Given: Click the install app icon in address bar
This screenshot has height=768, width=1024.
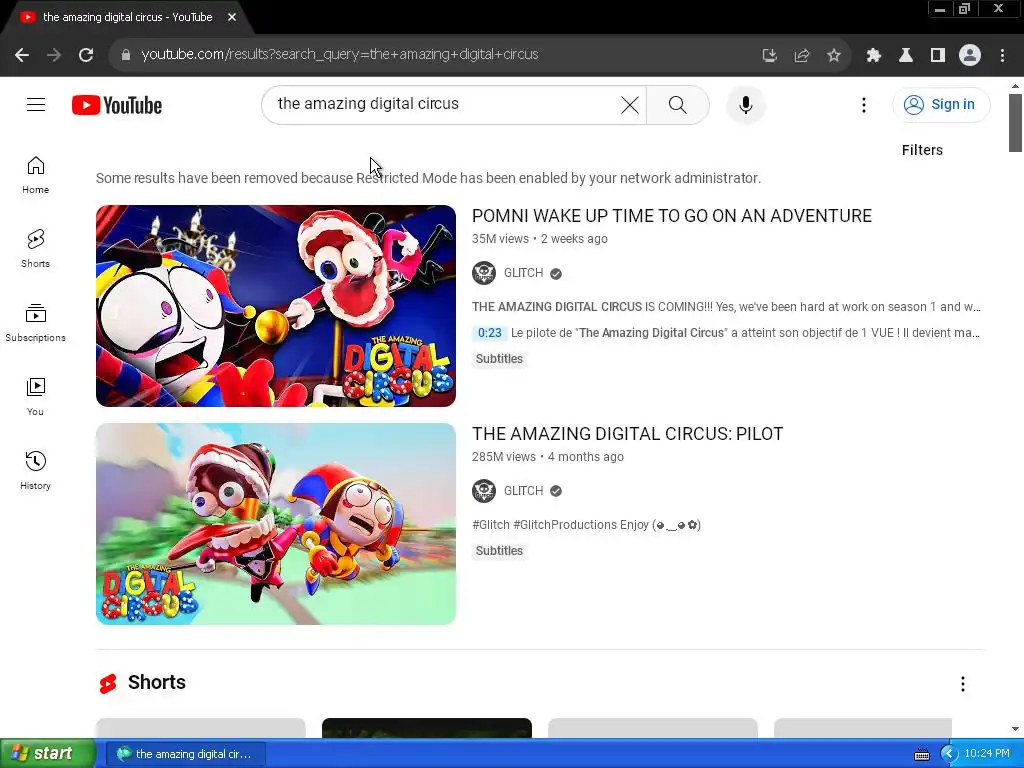Looking at the screenshot, I should coord(769,56).
